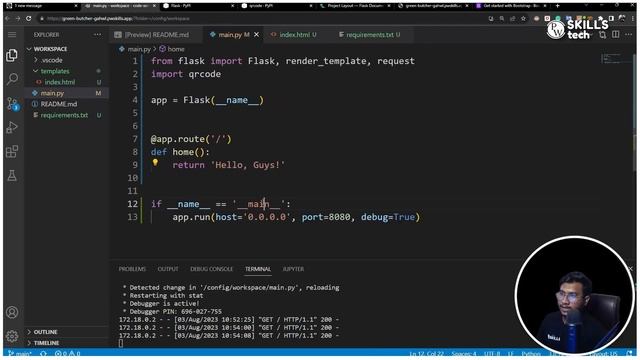Click the split editor icon
This screenshot has height=360, width=640.
coord(616,35)
